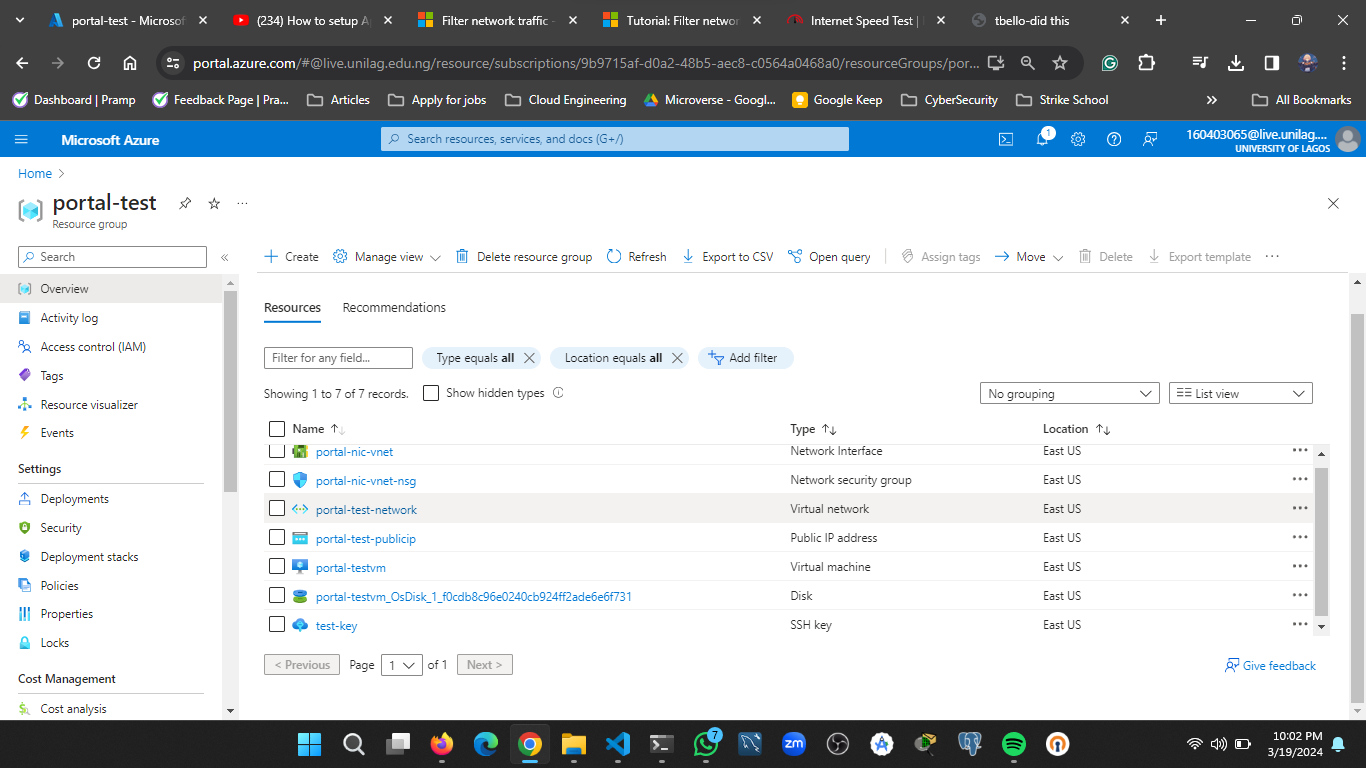1366x768 pixels.
Task: Click Export to CSV
Action: click(727, 257)
